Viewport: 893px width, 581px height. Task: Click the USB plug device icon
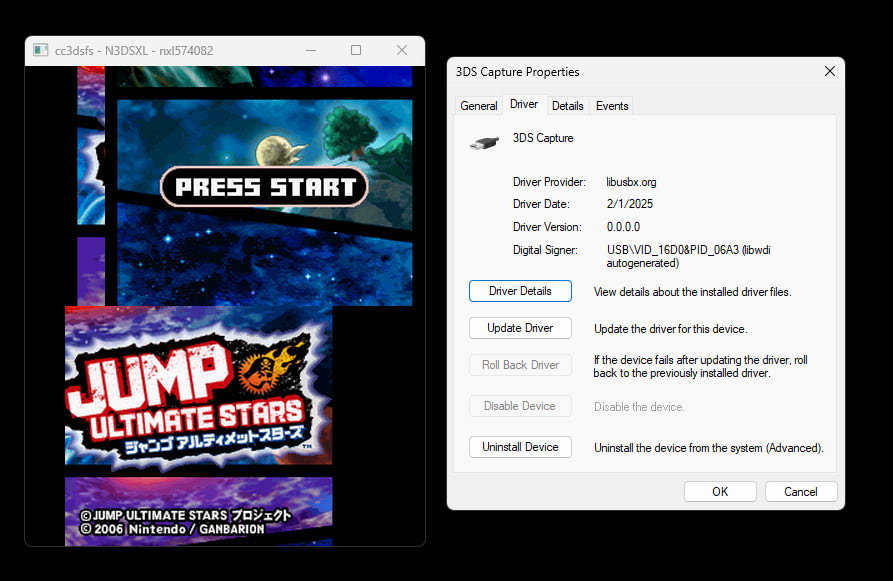pyautogui.click(x=484, y=143)
